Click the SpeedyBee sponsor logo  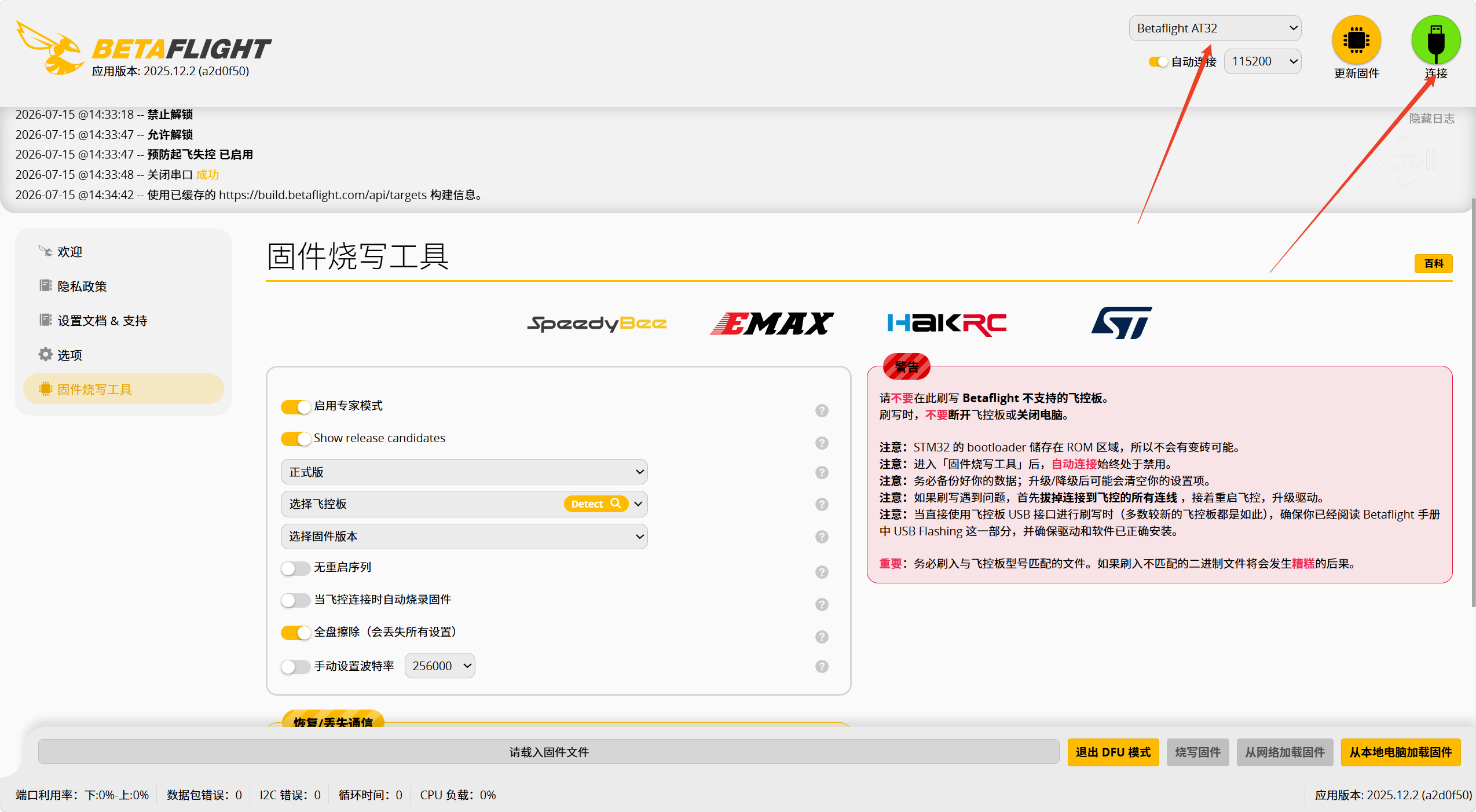coord(597,323)
